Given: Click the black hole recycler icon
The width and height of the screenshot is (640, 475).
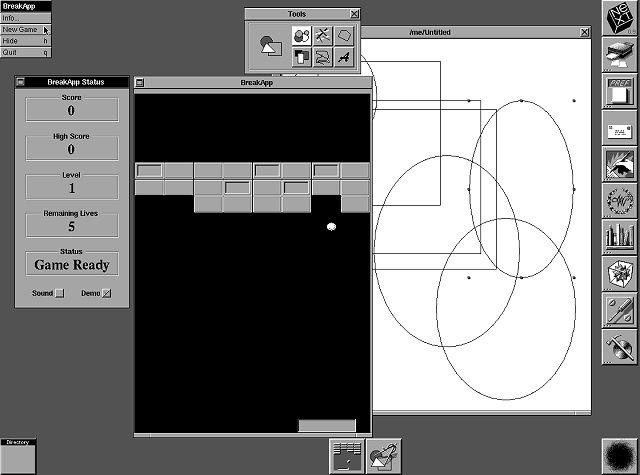Looking at the screenshot, I should [620, 456].
